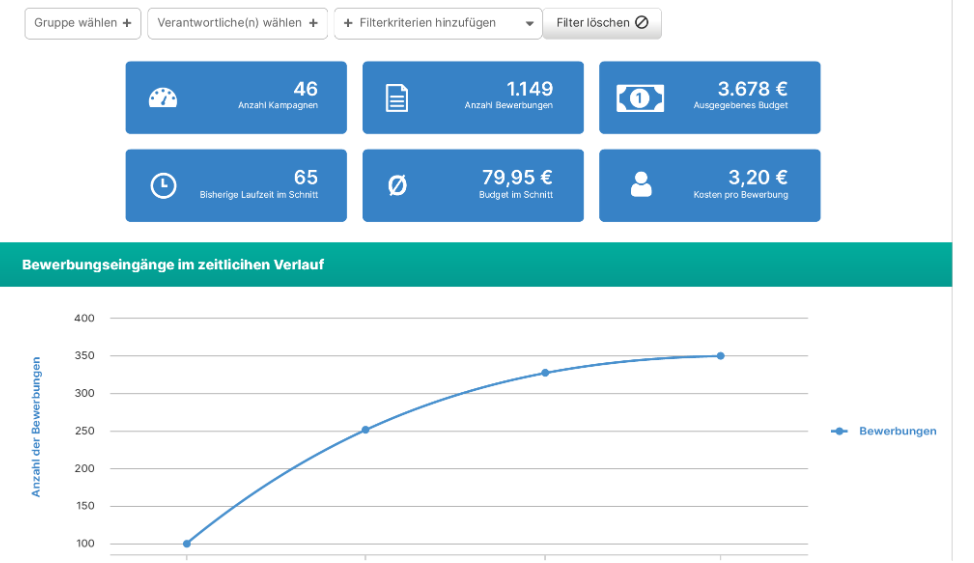The image size is (974, 563).
Task: Click the person icon for Kosten pro Bewerbung
Action: coord(641,185)
